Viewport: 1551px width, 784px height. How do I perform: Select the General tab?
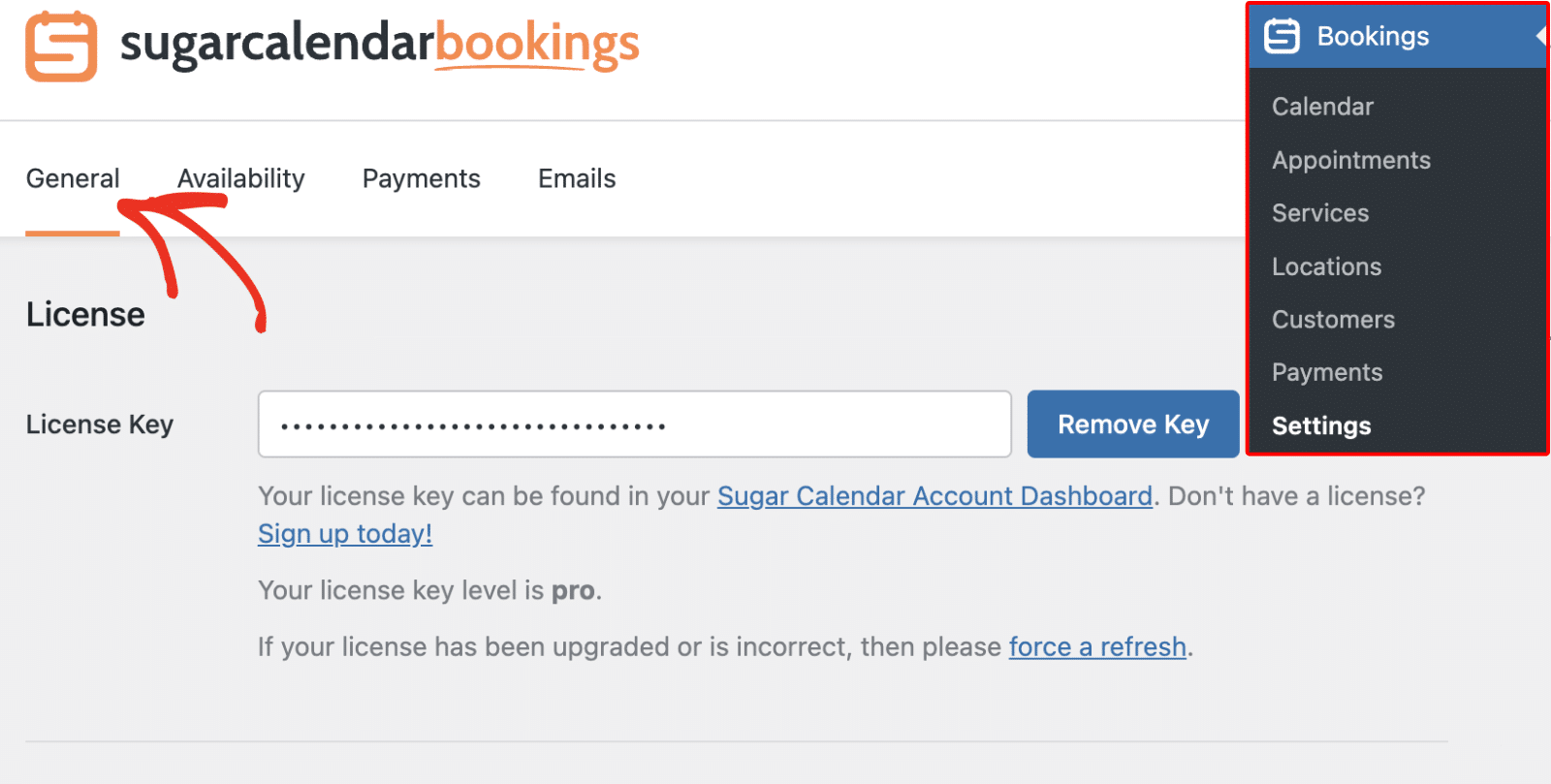click(72, 178)
